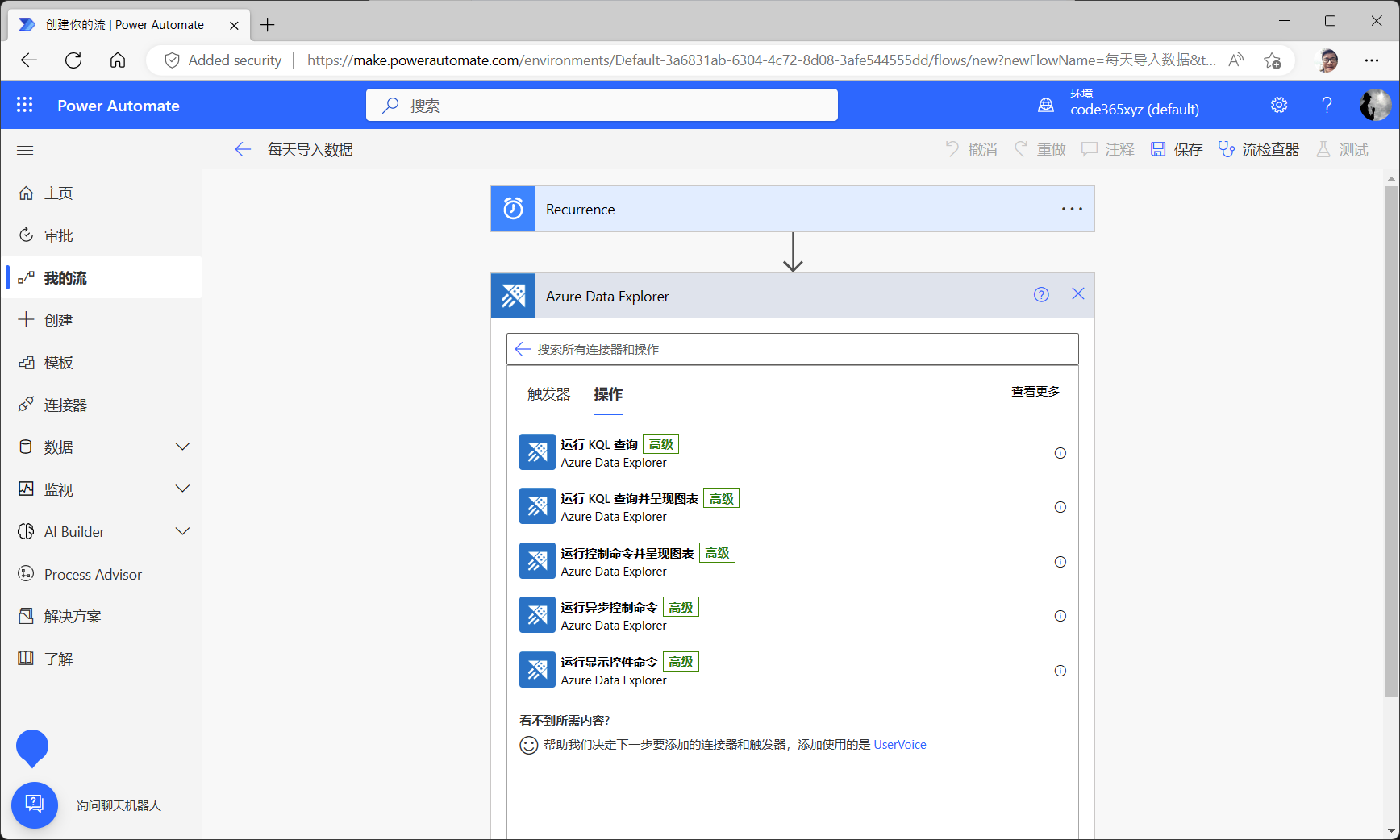Viewport: 1400px width, 840px height.
Task: Refresh the browser page
Action: tap(73, 60)
